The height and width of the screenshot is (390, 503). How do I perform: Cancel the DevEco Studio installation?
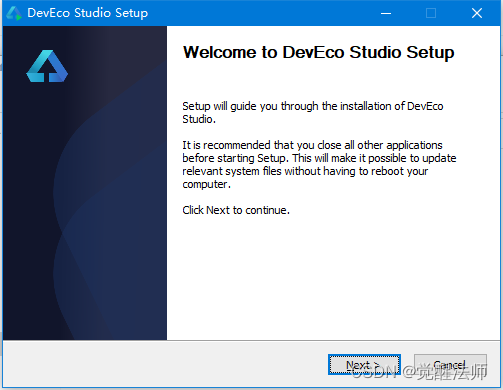pos(450,364)
